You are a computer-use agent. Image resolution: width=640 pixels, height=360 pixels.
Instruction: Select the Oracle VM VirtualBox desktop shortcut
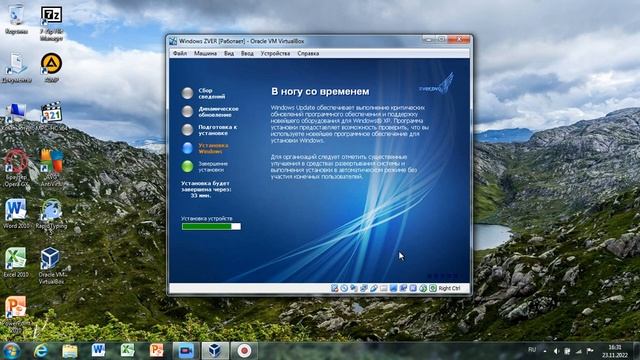pyautogui.click(x=51, y=265)
